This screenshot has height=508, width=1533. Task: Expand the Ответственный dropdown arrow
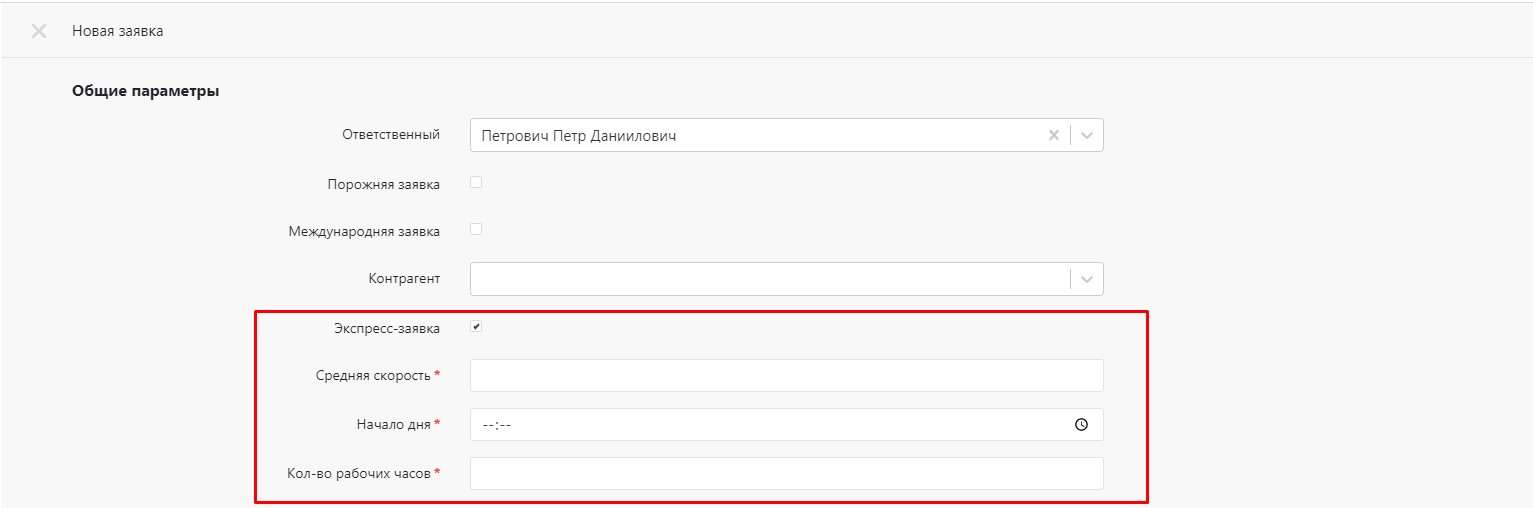[x=1088, y=135]
